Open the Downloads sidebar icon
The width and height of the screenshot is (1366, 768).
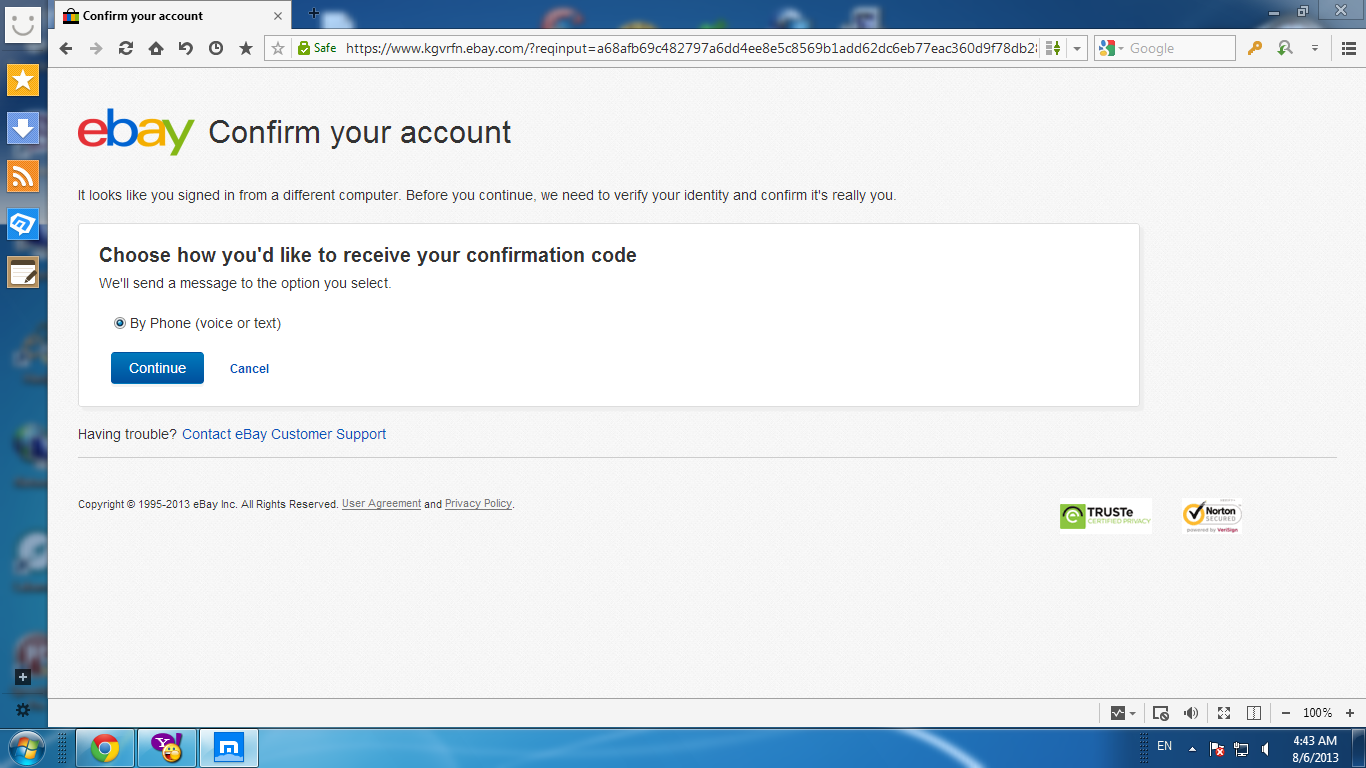pos(22,128)
